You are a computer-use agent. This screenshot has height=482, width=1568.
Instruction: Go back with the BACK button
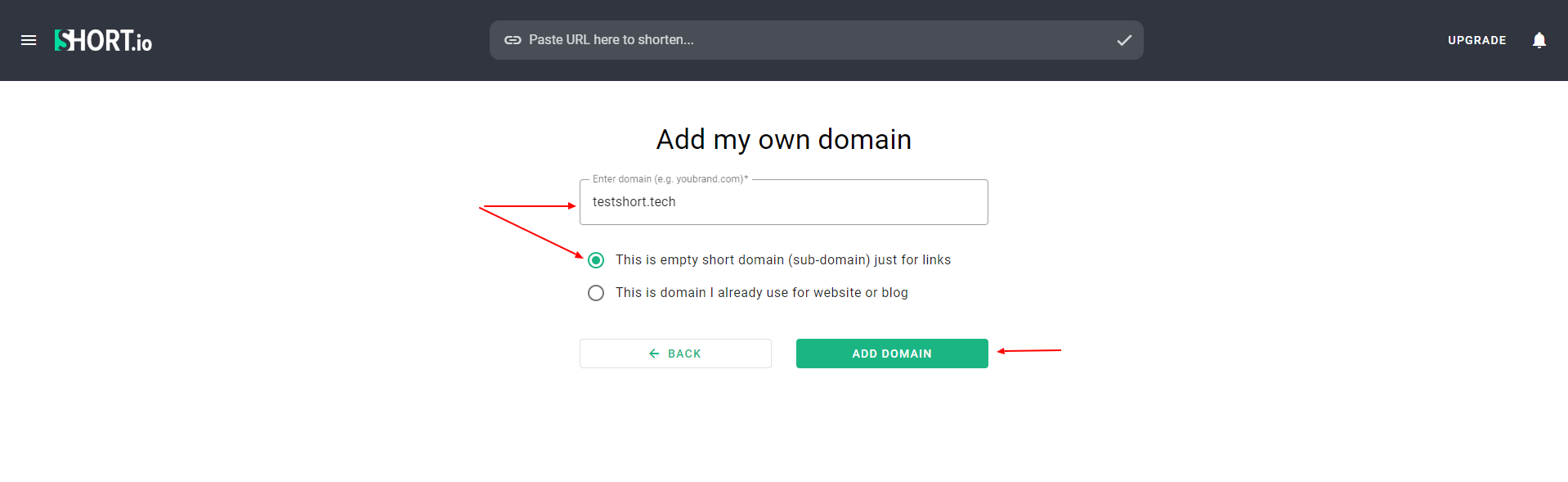click(x=675, y=354)
